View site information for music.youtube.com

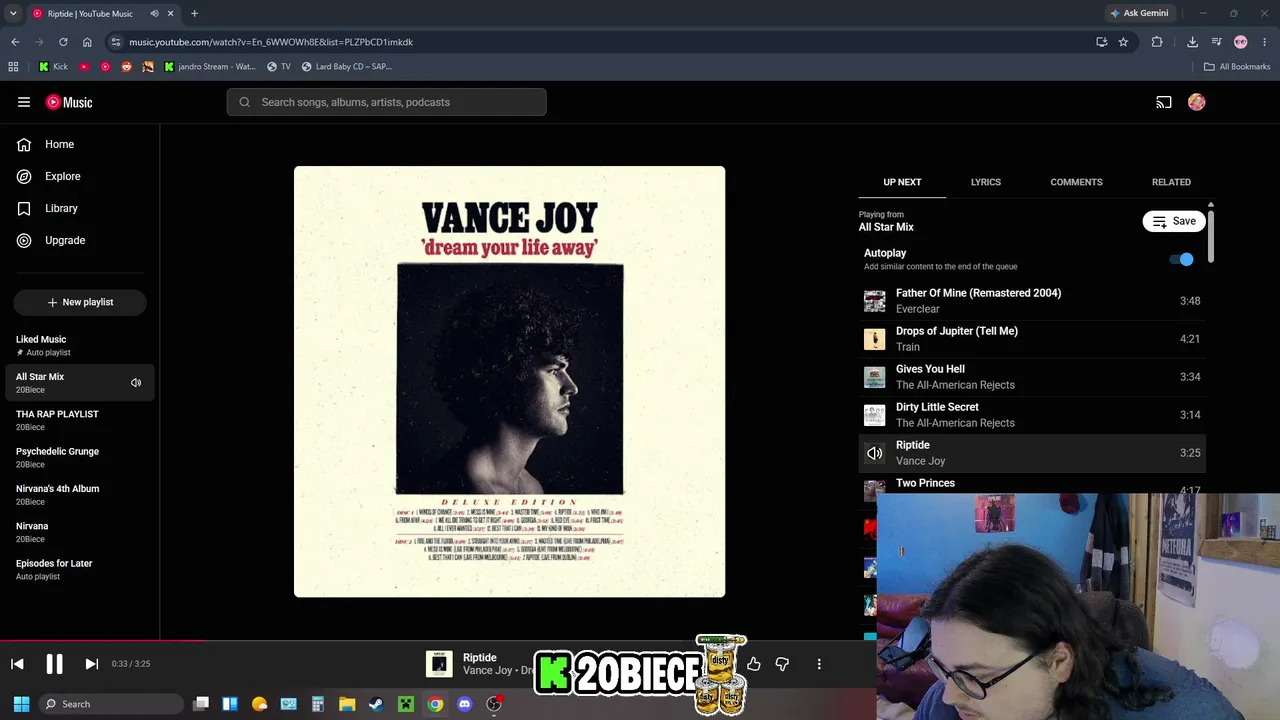point(116,42)
